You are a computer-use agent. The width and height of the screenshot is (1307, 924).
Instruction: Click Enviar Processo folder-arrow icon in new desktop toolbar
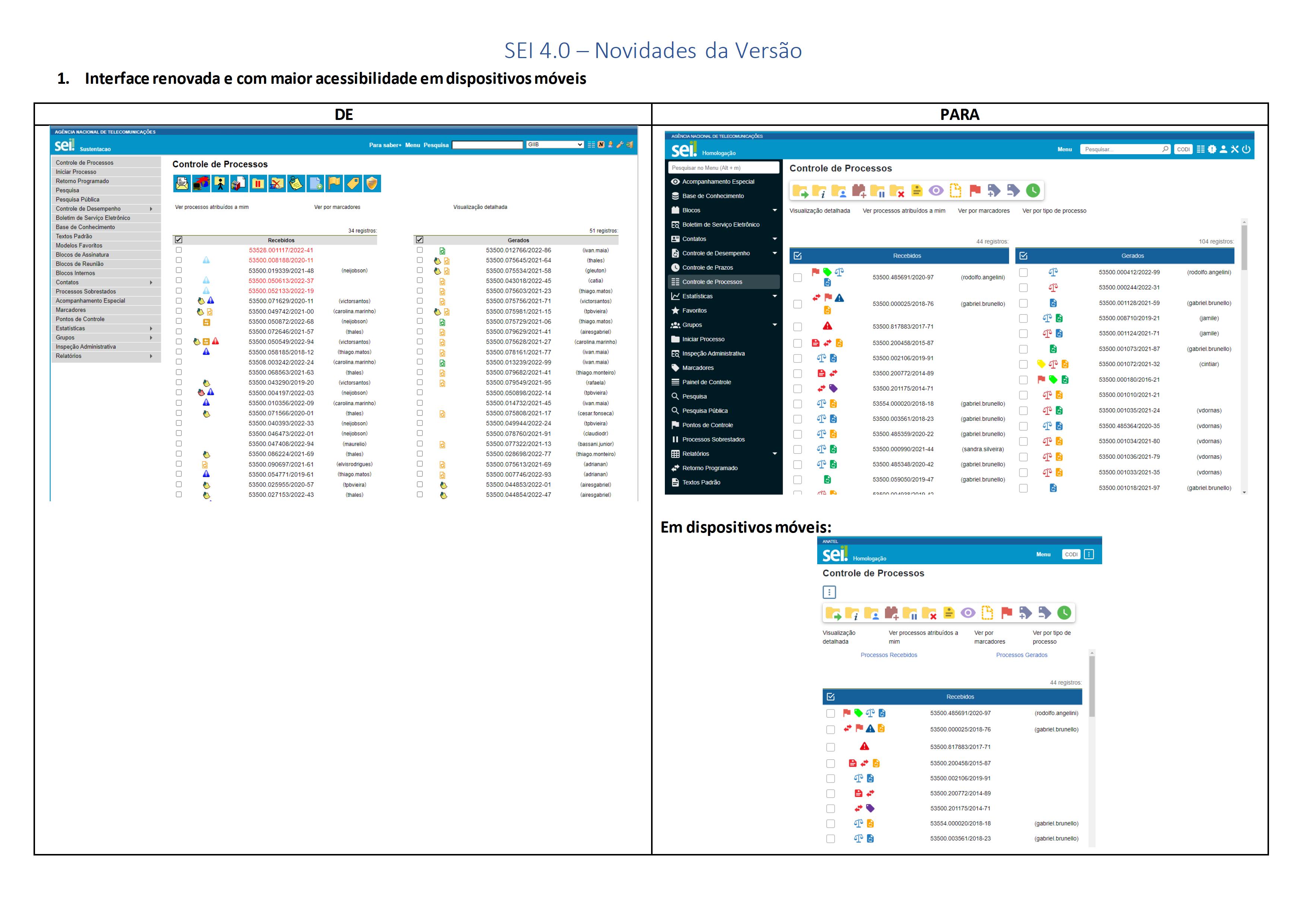click(x=800, y=191)
